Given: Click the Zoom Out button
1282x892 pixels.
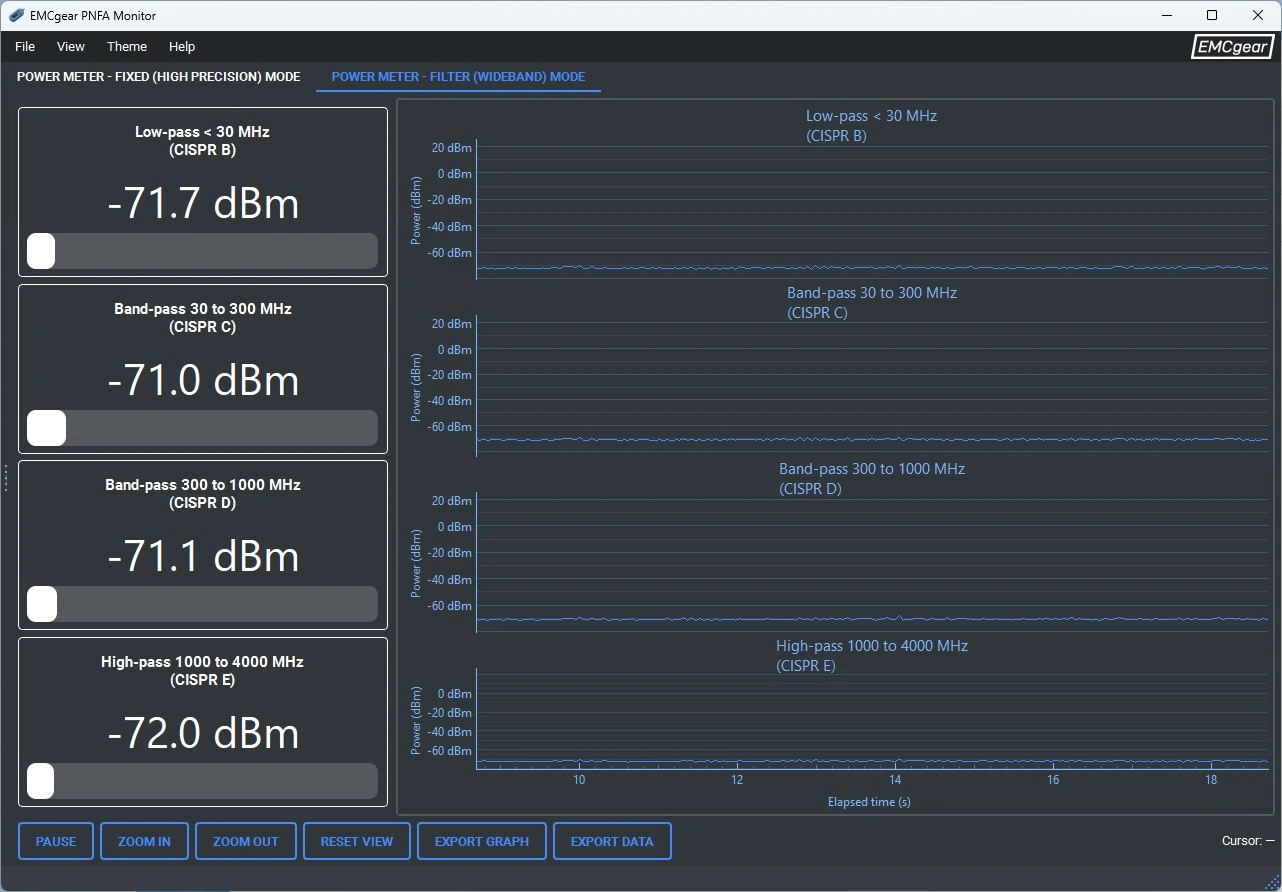Looking at the screenshot, I should click(246, 841).
